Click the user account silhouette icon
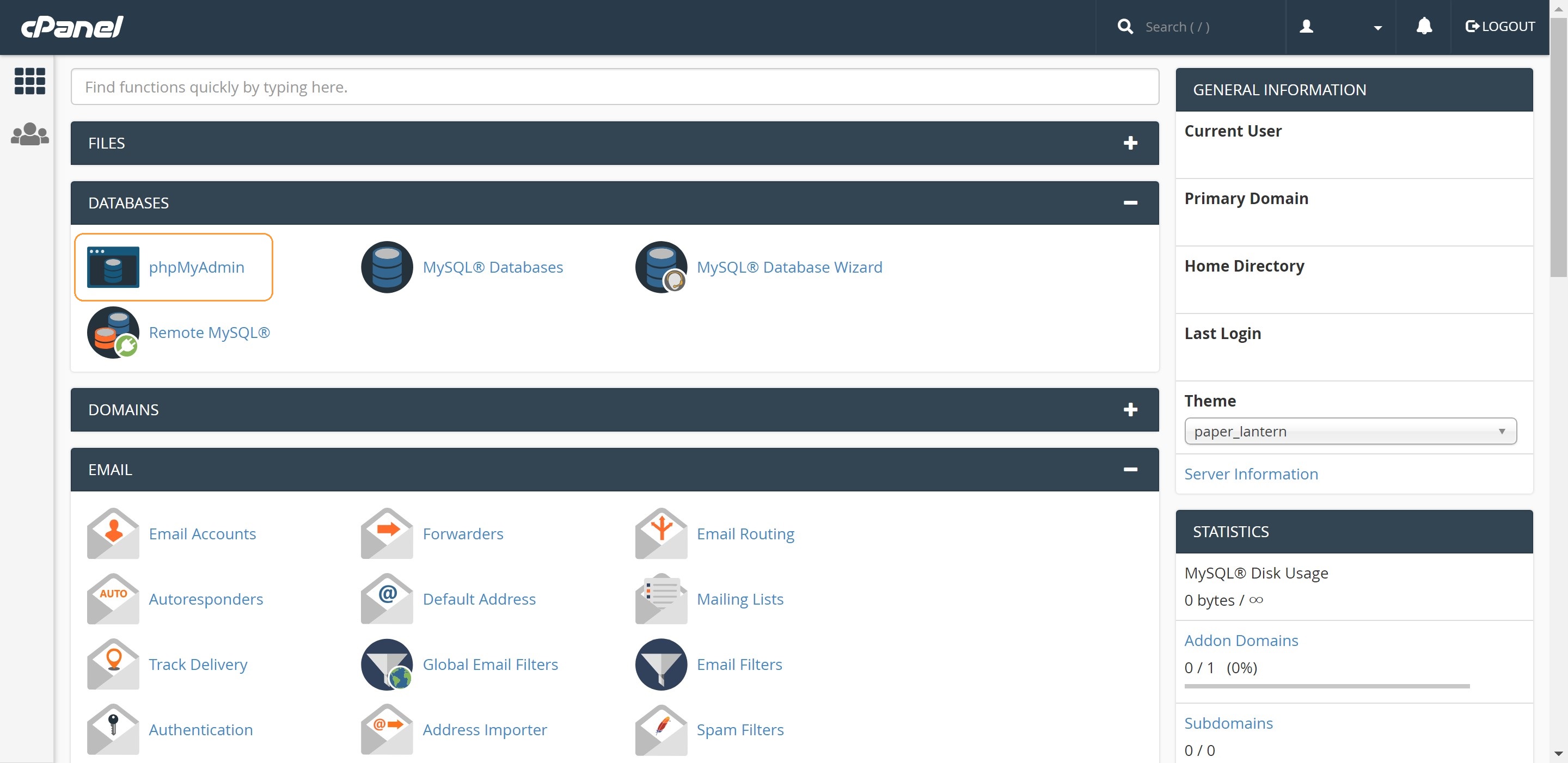Viewport: 1568px width, 763px height. (x=1306, y=27)
